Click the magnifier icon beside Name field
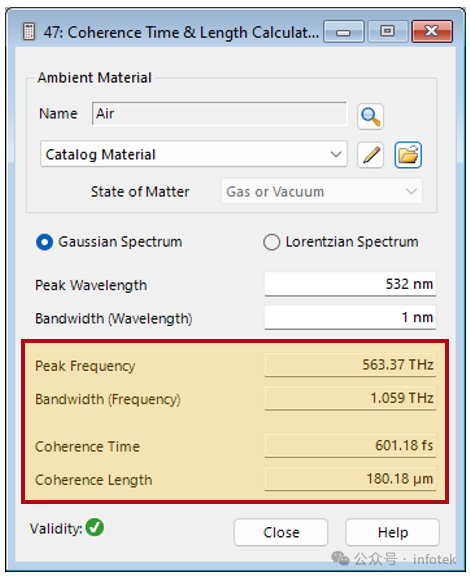The width and height of the screenshot is (470, 578). pyautogui.click(x=370, y=116)
